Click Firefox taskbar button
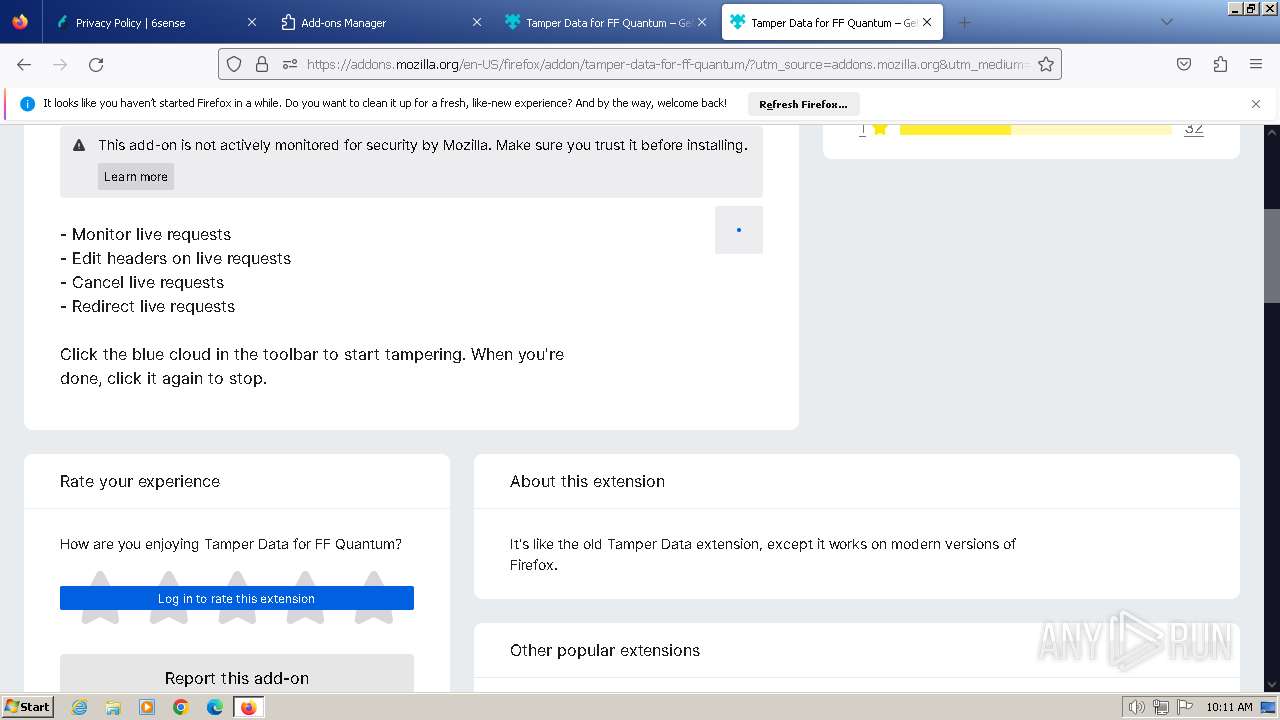1280x720 pixels. pos(248,707)
